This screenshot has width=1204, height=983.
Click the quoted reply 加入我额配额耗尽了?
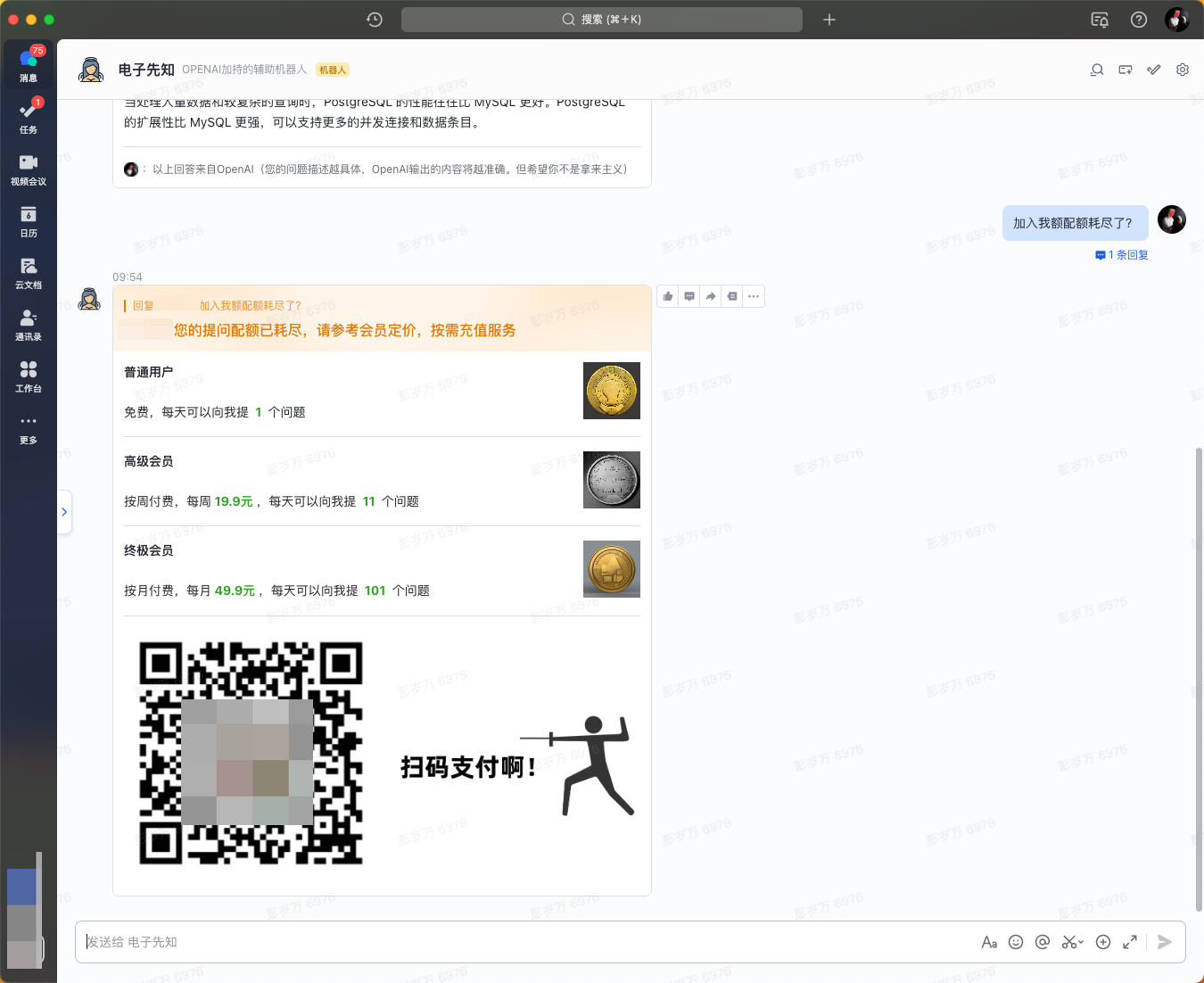tap(250, 306)
